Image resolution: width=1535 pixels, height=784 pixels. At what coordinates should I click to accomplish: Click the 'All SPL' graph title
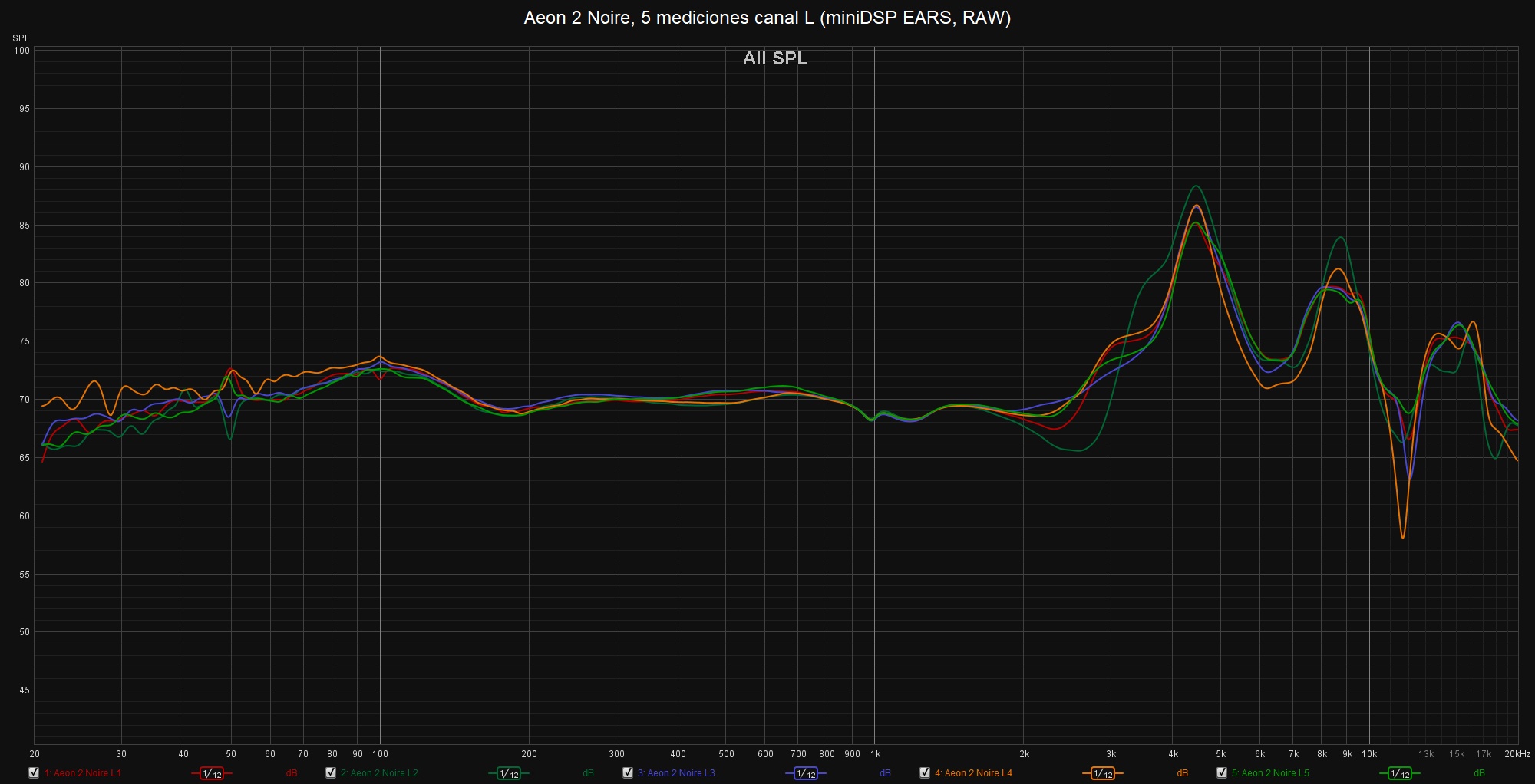coord(775,58)
